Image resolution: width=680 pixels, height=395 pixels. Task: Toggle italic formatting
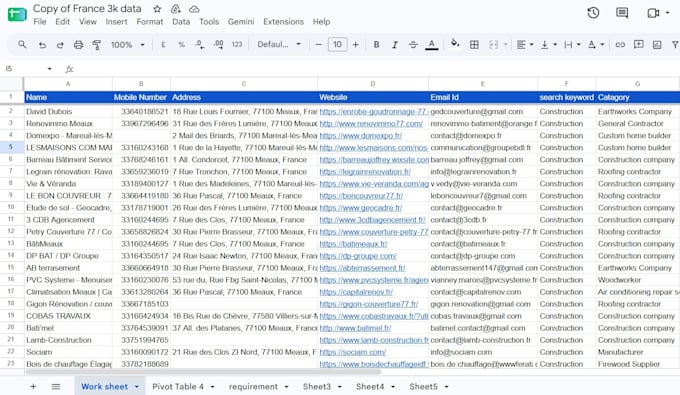(x=395, y=45)
